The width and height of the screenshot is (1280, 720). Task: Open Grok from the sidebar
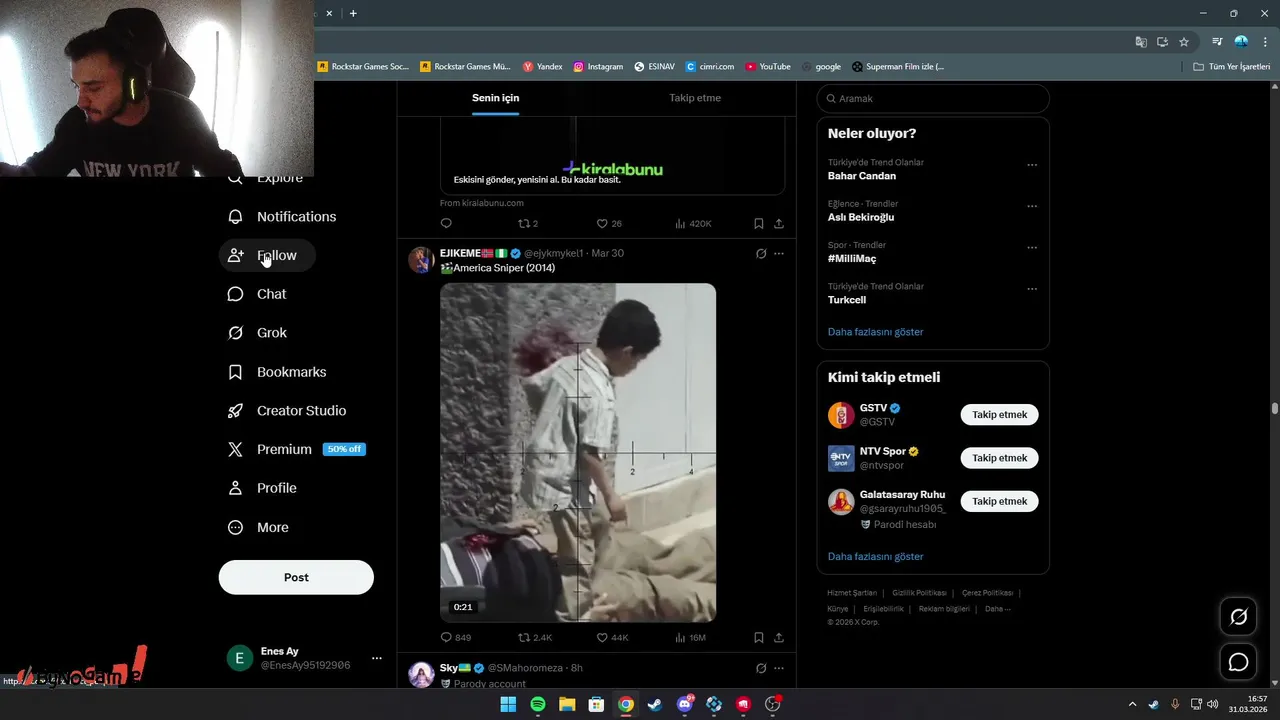coord(258,333)
